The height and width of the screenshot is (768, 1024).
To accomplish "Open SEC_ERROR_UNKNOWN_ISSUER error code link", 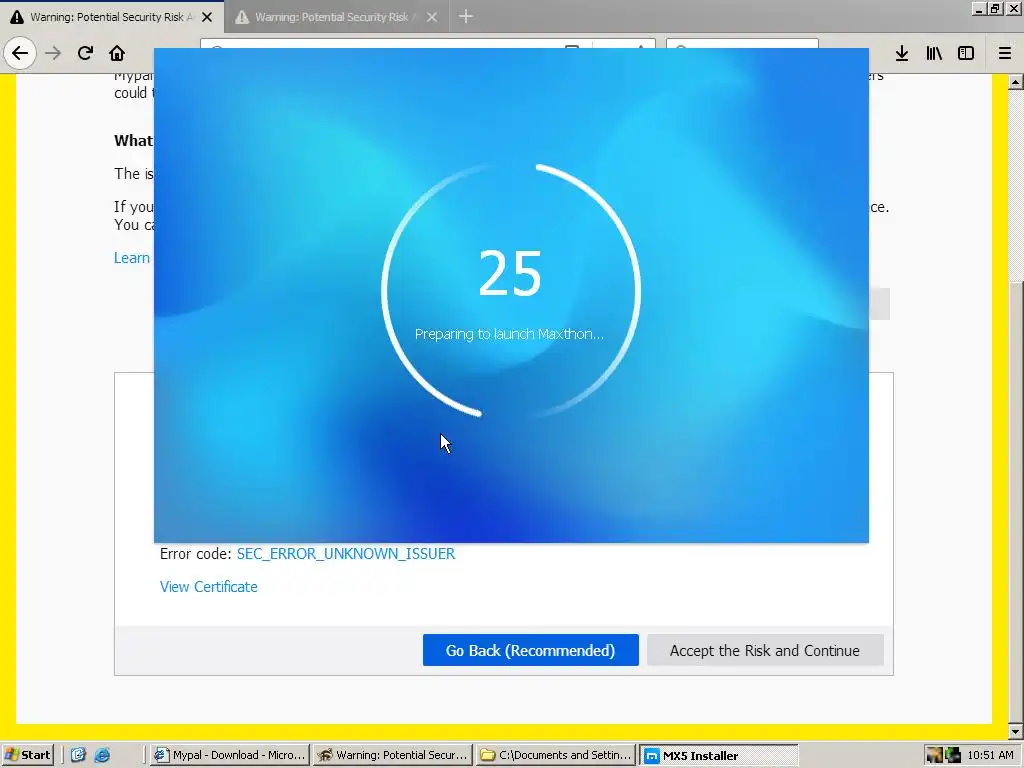I will click(x=345, y=554).
